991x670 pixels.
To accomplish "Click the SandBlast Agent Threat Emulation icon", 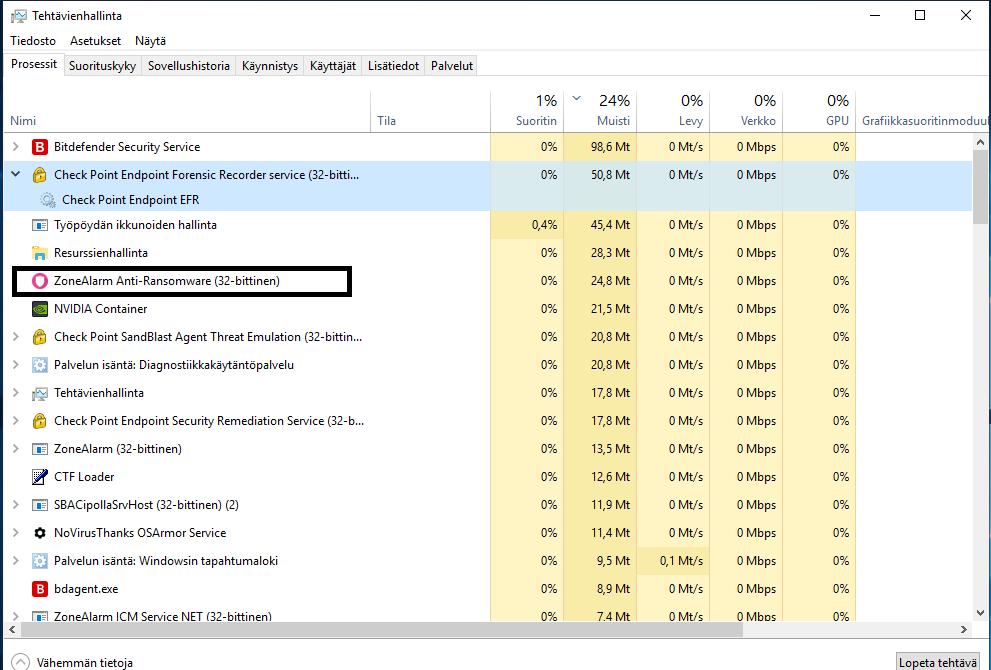I will [40, 337].
